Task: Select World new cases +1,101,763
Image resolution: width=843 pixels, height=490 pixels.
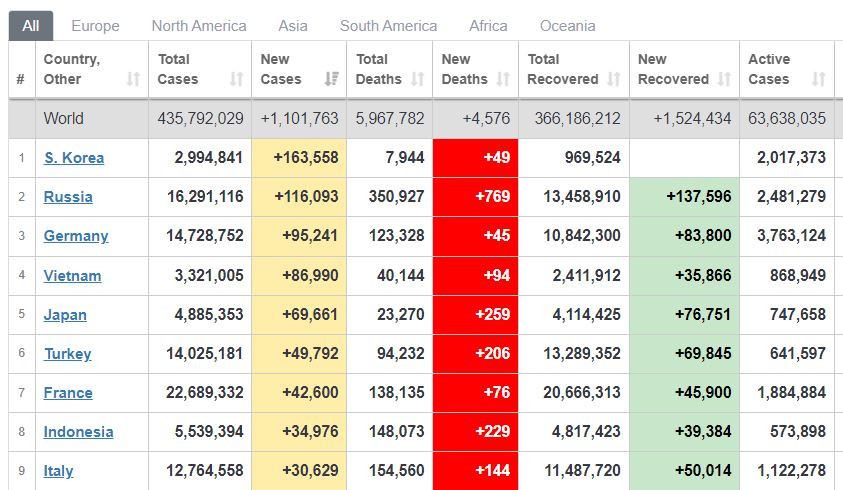Action: pyautogui.click(x=299, y=118)
